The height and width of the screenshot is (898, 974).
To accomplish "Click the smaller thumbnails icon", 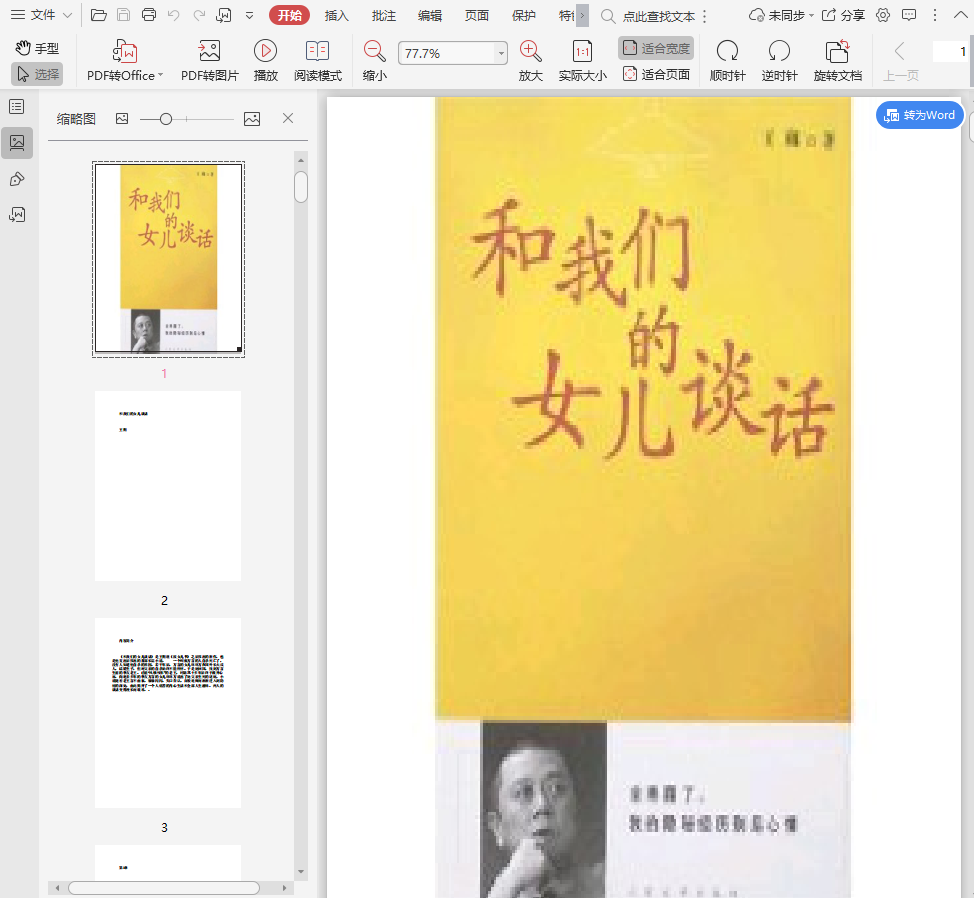I will [122, 119].
